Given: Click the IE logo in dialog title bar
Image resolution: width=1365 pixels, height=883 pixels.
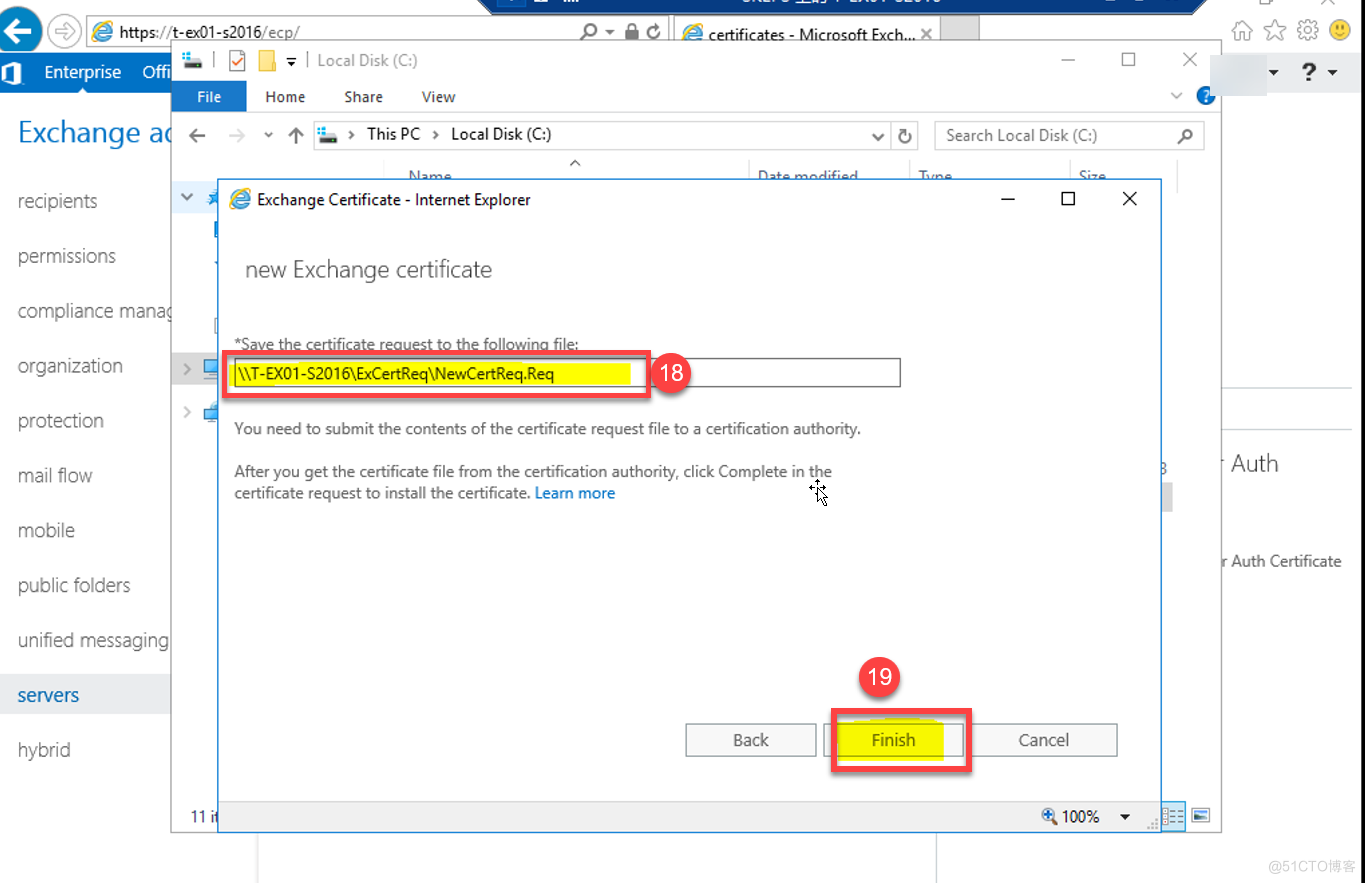Looking at the screenshot, I should tap(240, 199).
